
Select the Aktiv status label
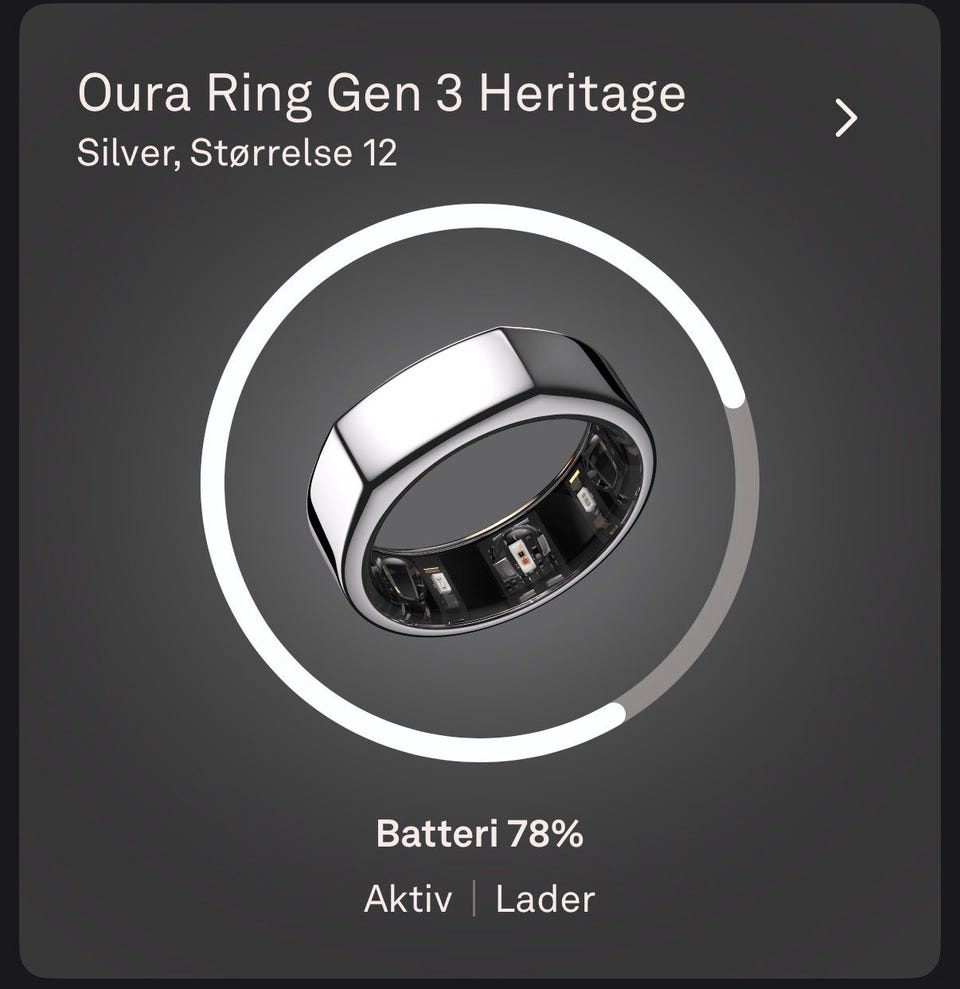click(x=408, y=899)
